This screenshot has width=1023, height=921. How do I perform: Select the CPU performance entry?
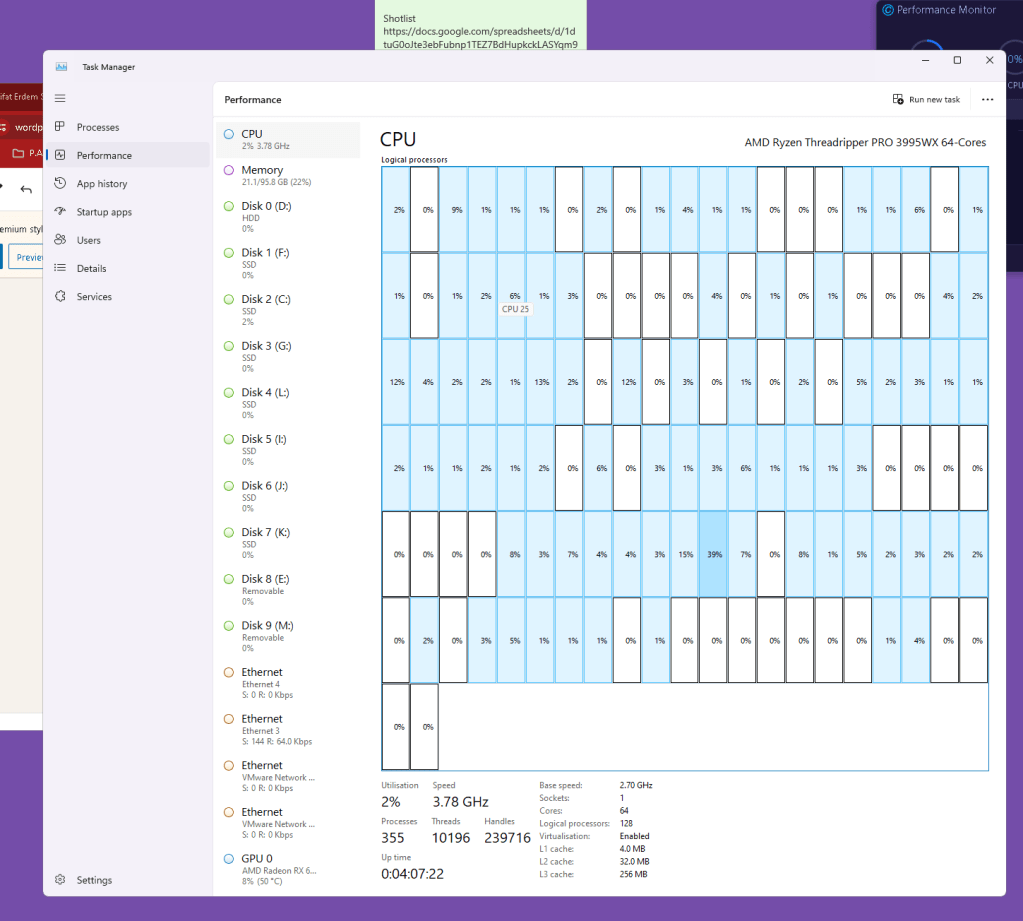point(288,140)
